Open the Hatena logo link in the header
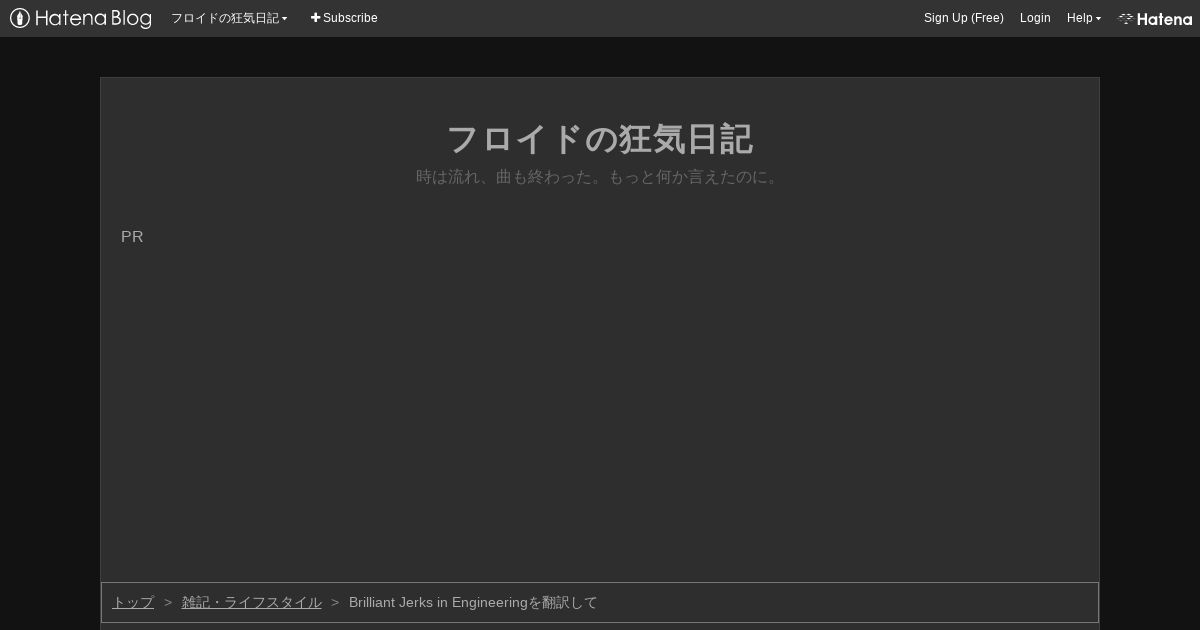 click(1155, 18)
